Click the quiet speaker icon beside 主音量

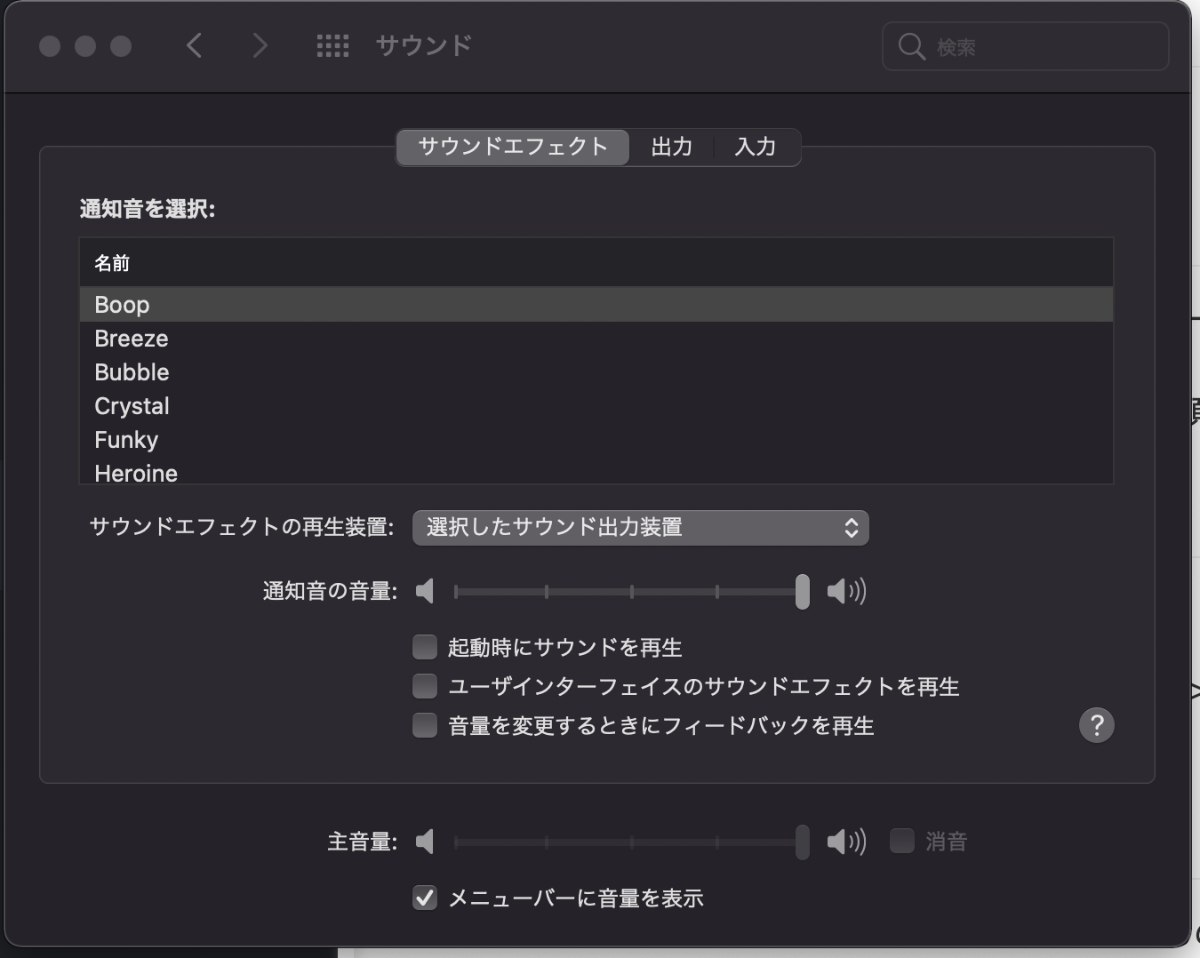[x=425, y=842]
